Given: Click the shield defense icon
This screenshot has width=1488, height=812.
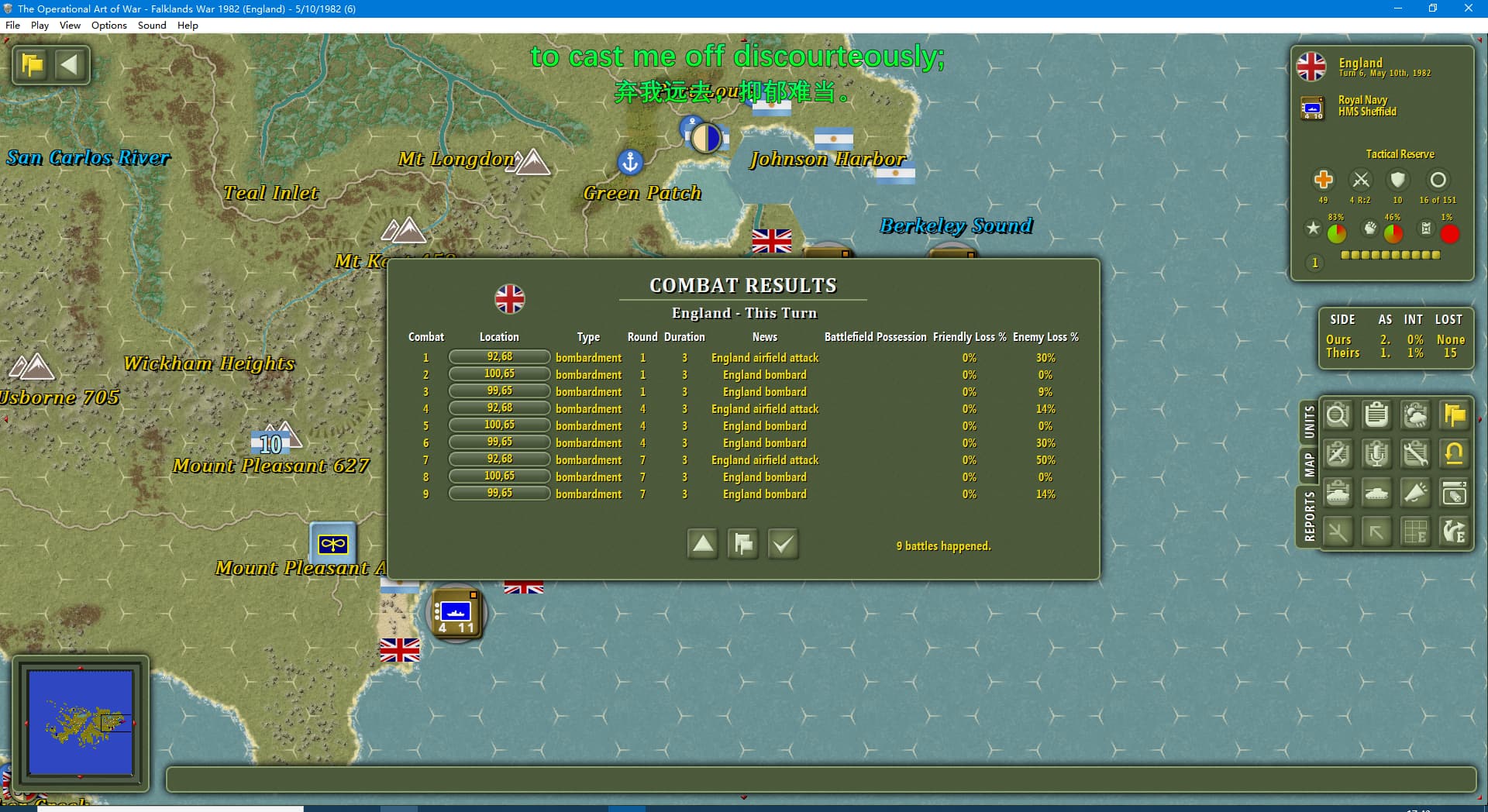Looking at the screenshot, I should [1398, 180].
